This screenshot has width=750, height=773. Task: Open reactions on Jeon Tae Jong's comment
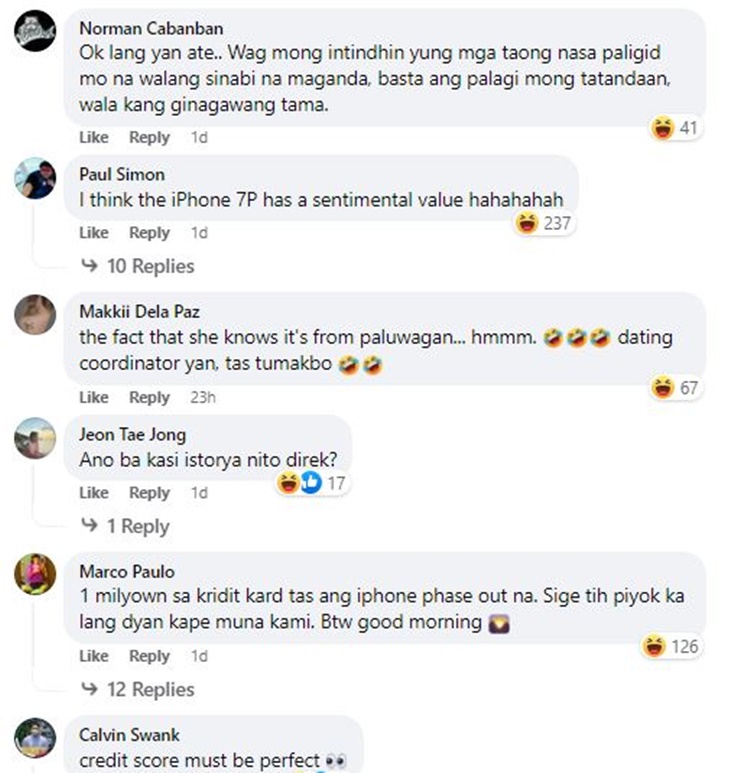click(x=312, y=483)
